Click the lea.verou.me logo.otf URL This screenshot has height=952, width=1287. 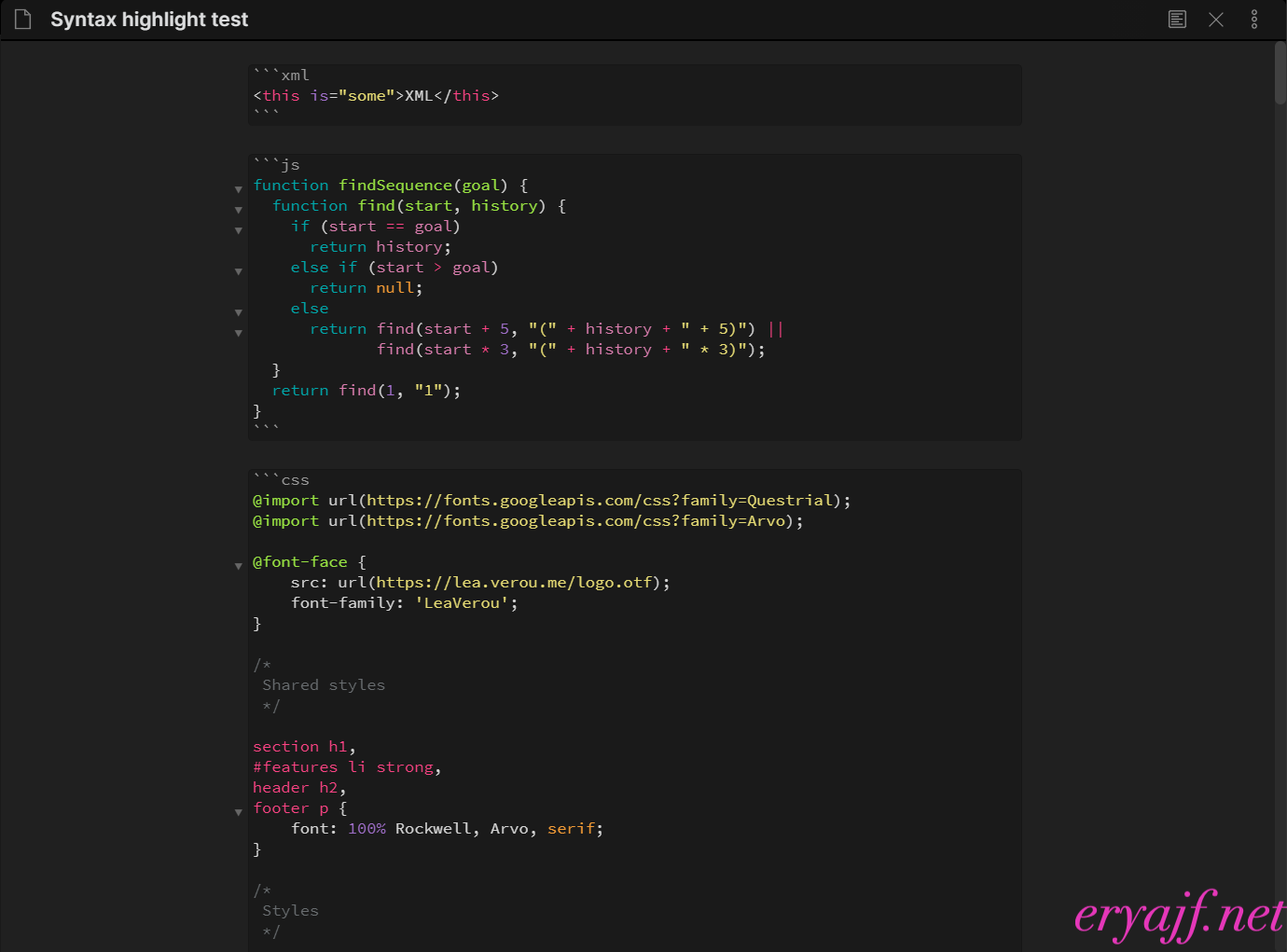click(514, 583)
